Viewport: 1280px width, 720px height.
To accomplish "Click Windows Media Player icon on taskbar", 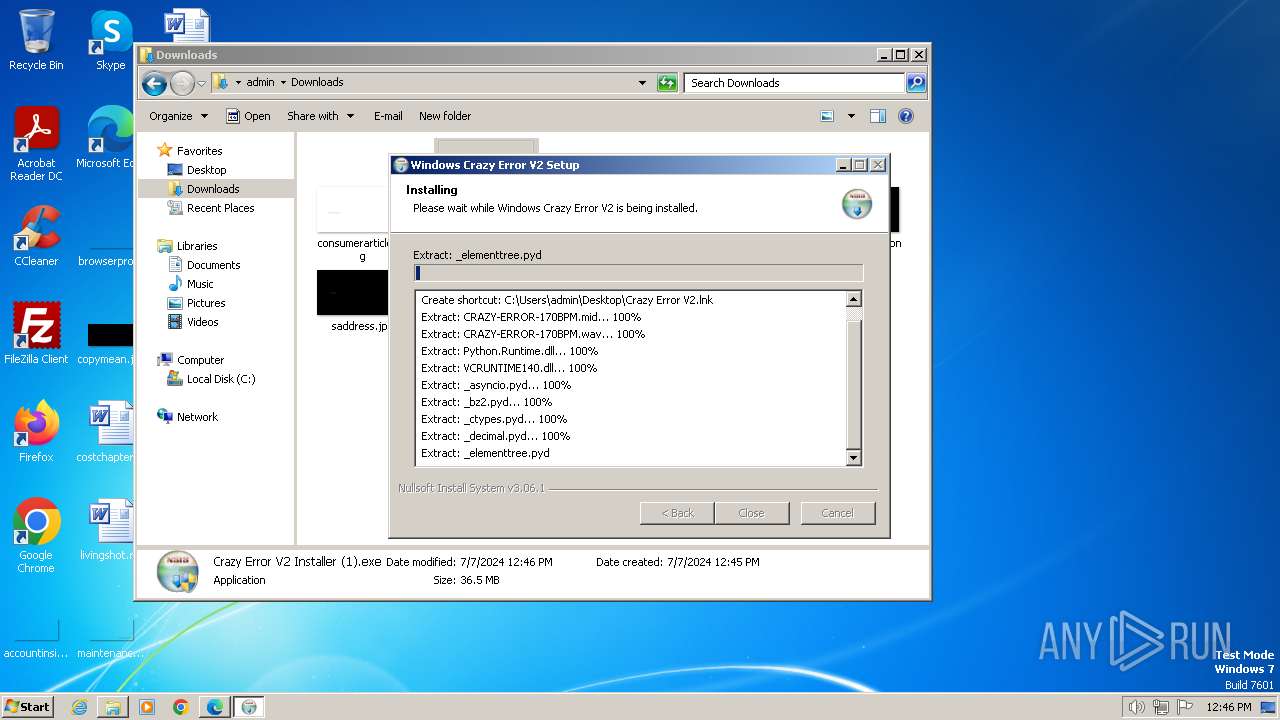I will [147, 707].
